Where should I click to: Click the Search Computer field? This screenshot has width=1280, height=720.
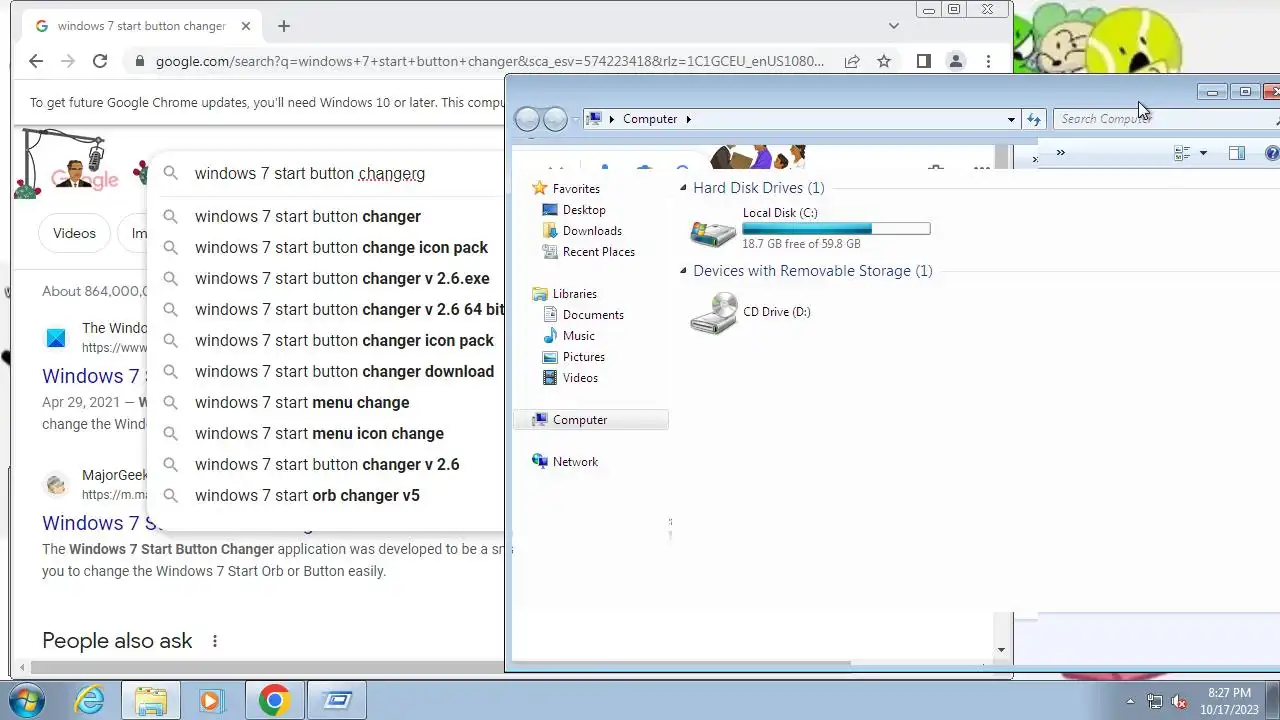click(x=1165, y=119)
